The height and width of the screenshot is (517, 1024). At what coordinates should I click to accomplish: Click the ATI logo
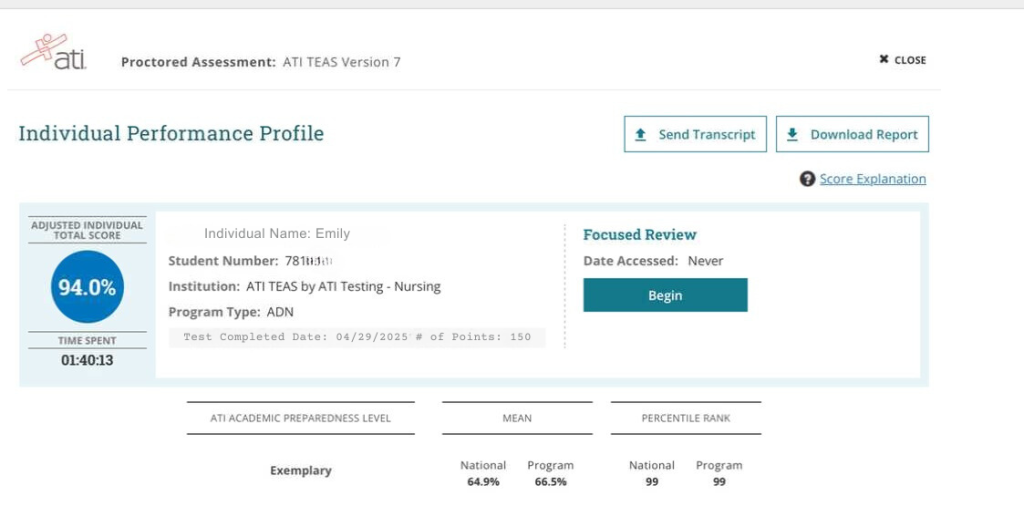coord(53,52)
